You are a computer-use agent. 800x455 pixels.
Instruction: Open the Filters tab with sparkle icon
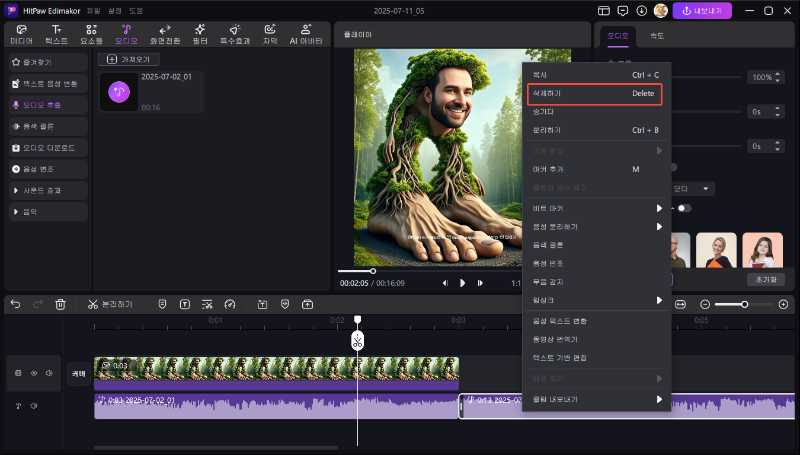tap(200, 35)
